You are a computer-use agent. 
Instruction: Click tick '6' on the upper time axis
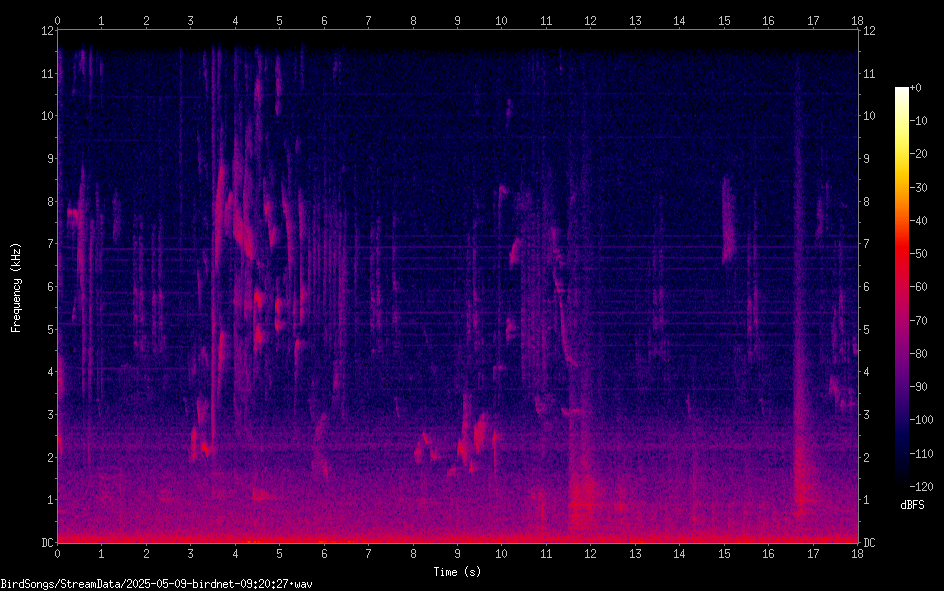(x=324, y=21)
